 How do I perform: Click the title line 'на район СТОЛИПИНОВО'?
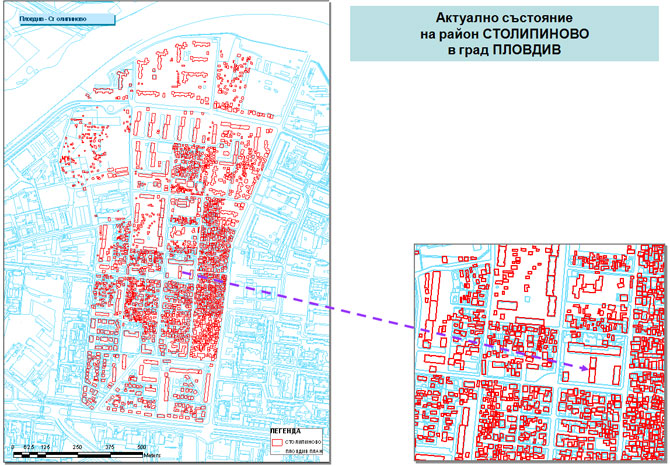click(504, 34)
